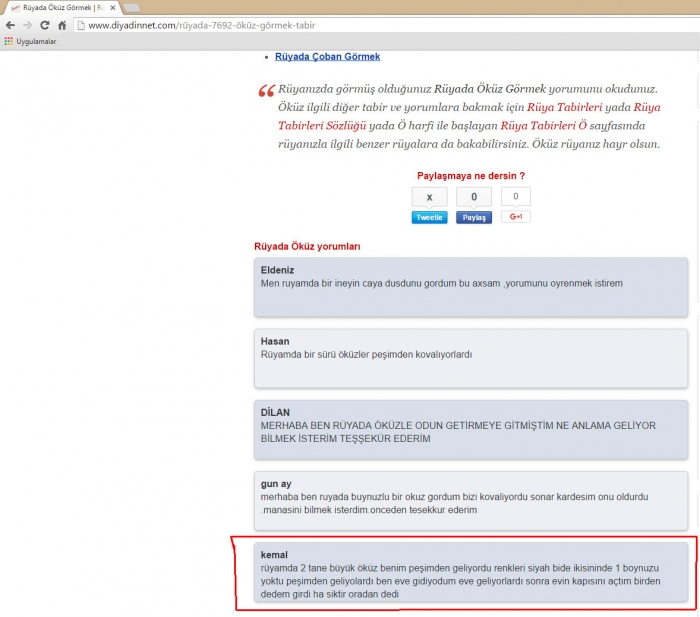The image size is (700, 617).
Task: Select the Rüyada Öküz Görmek tab
Action: point(58,8)
